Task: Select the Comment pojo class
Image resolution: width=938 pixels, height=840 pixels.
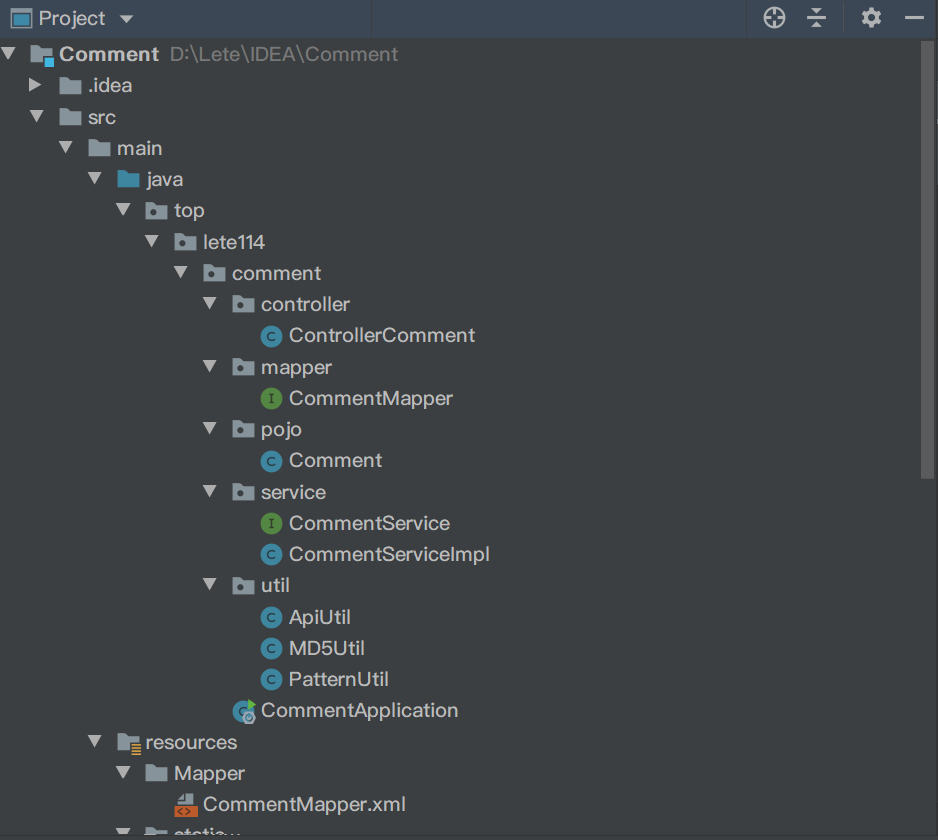Action: tap(335, 461)
